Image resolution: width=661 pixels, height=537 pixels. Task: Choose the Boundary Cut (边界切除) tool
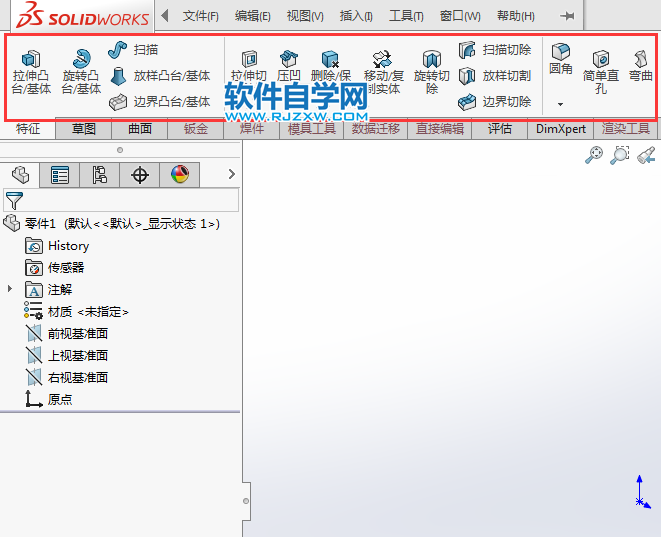click(495, 102)
